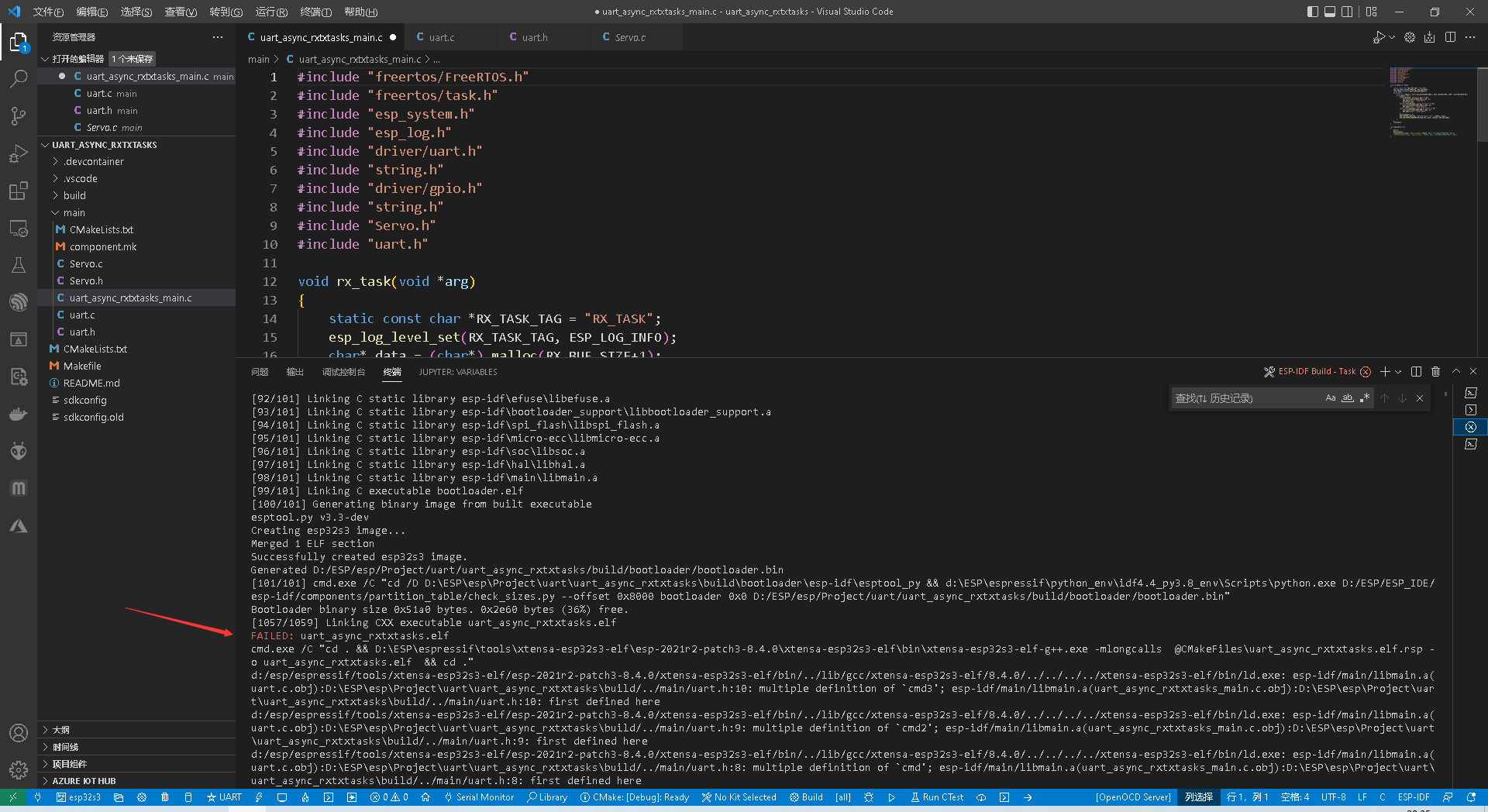Open the Accounts icon
The height and width of the screenshot is (812, 1488).
(19, 733)
